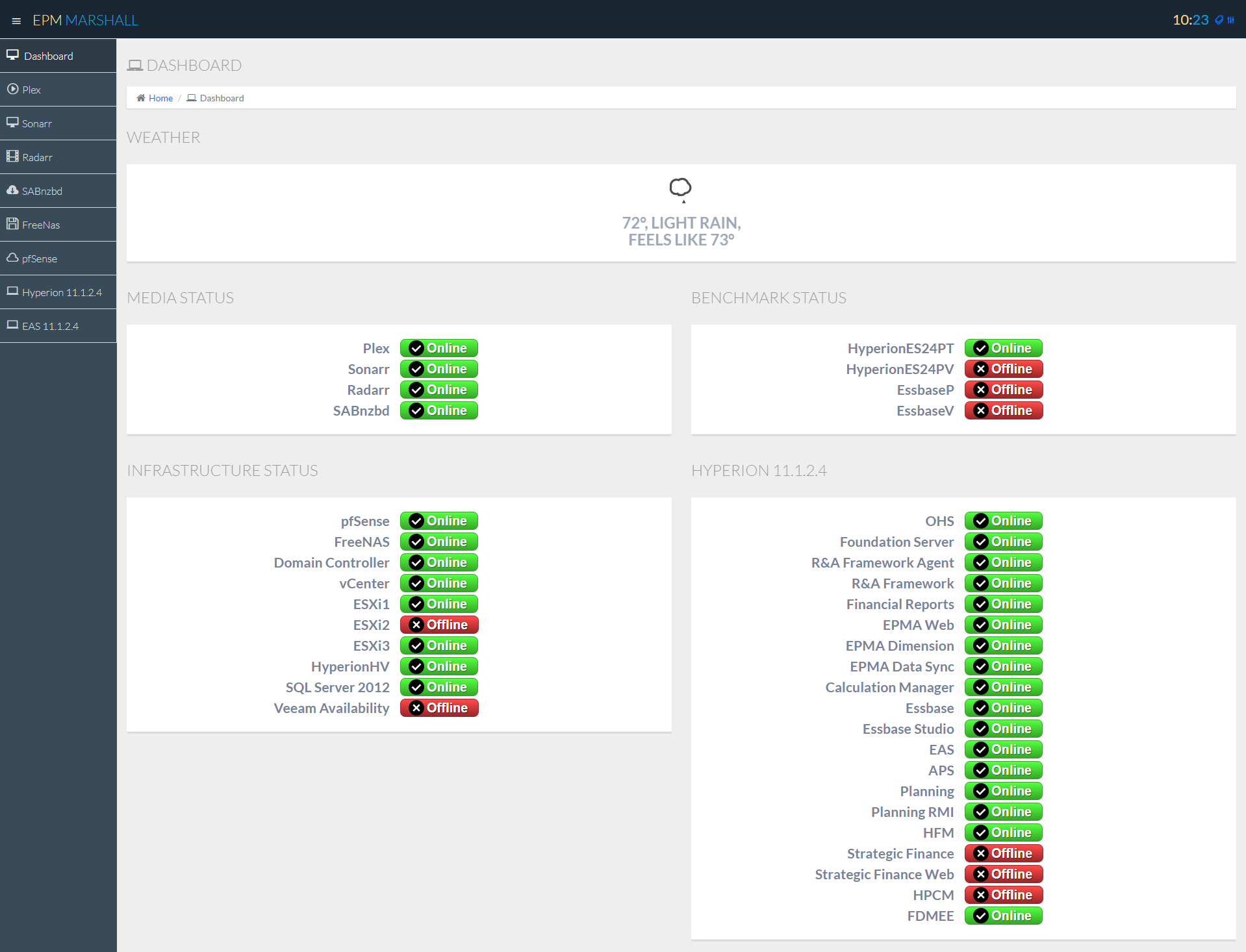Click the FreeNAS Online status badge

tap(439, 542)
